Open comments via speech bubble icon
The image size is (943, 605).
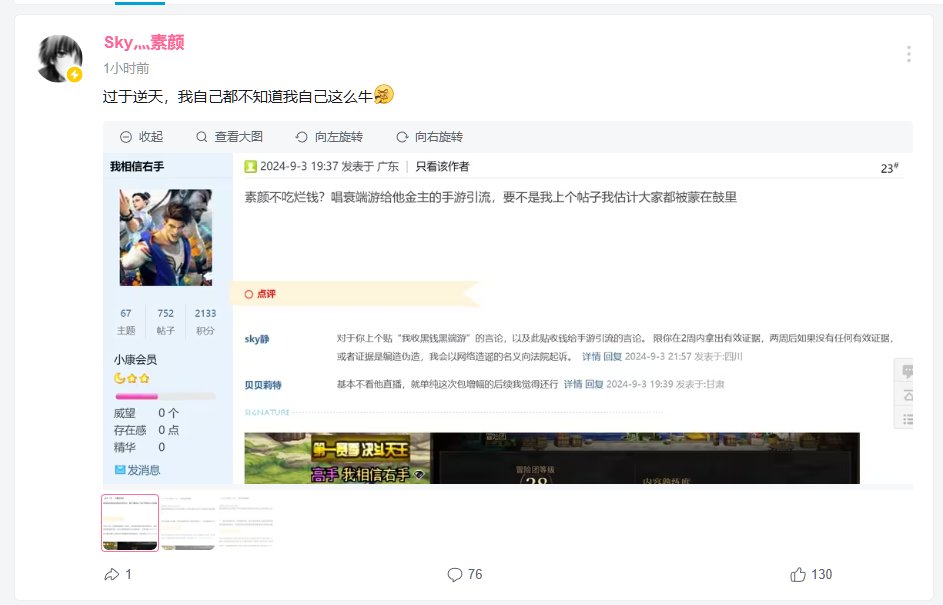455,574
